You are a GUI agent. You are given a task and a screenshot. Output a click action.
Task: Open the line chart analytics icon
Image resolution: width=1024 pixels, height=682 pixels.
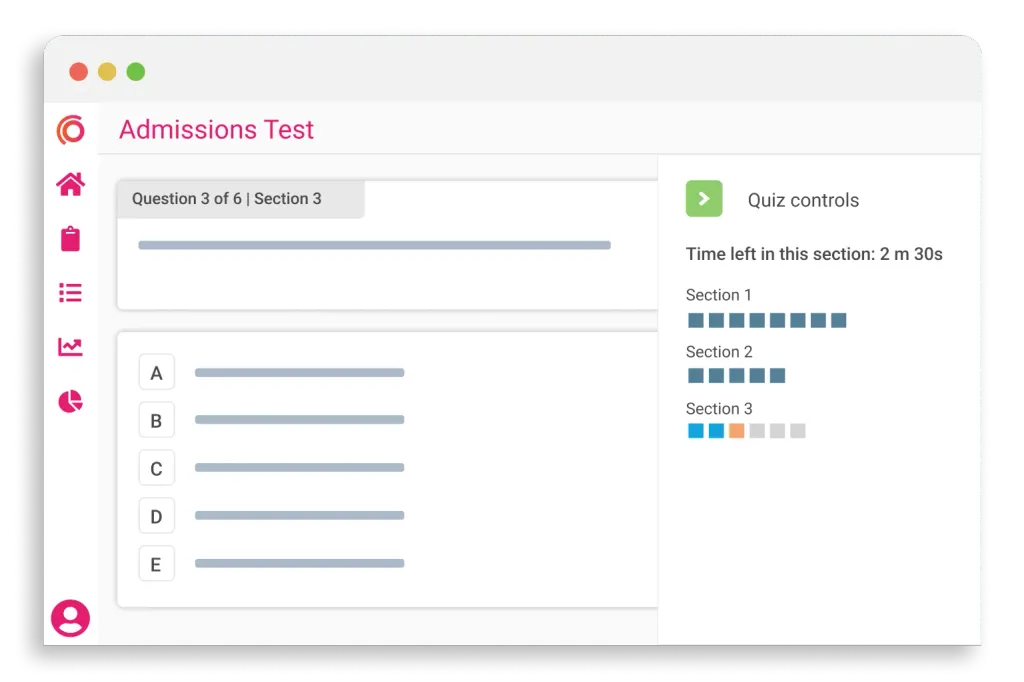click(70, 347)
